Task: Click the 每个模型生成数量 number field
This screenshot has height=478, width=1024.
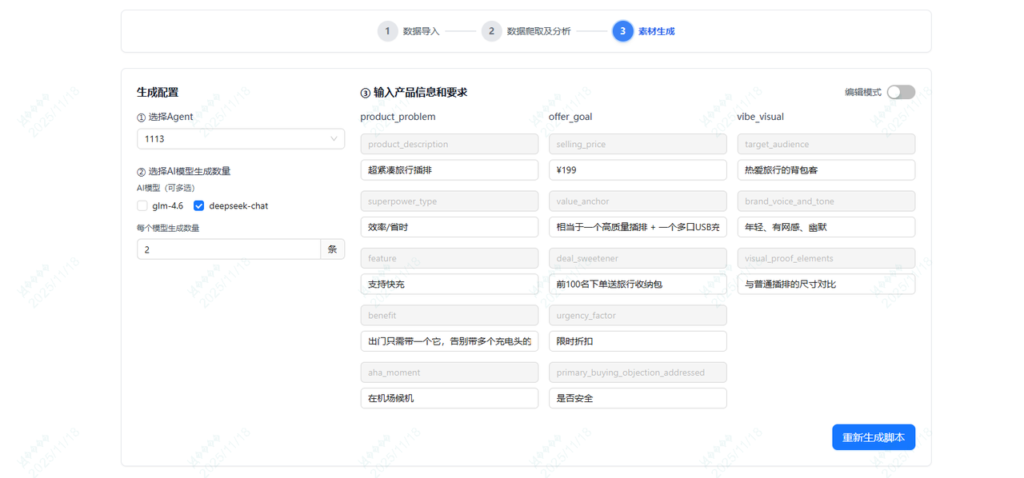Action: coord(228,249)
